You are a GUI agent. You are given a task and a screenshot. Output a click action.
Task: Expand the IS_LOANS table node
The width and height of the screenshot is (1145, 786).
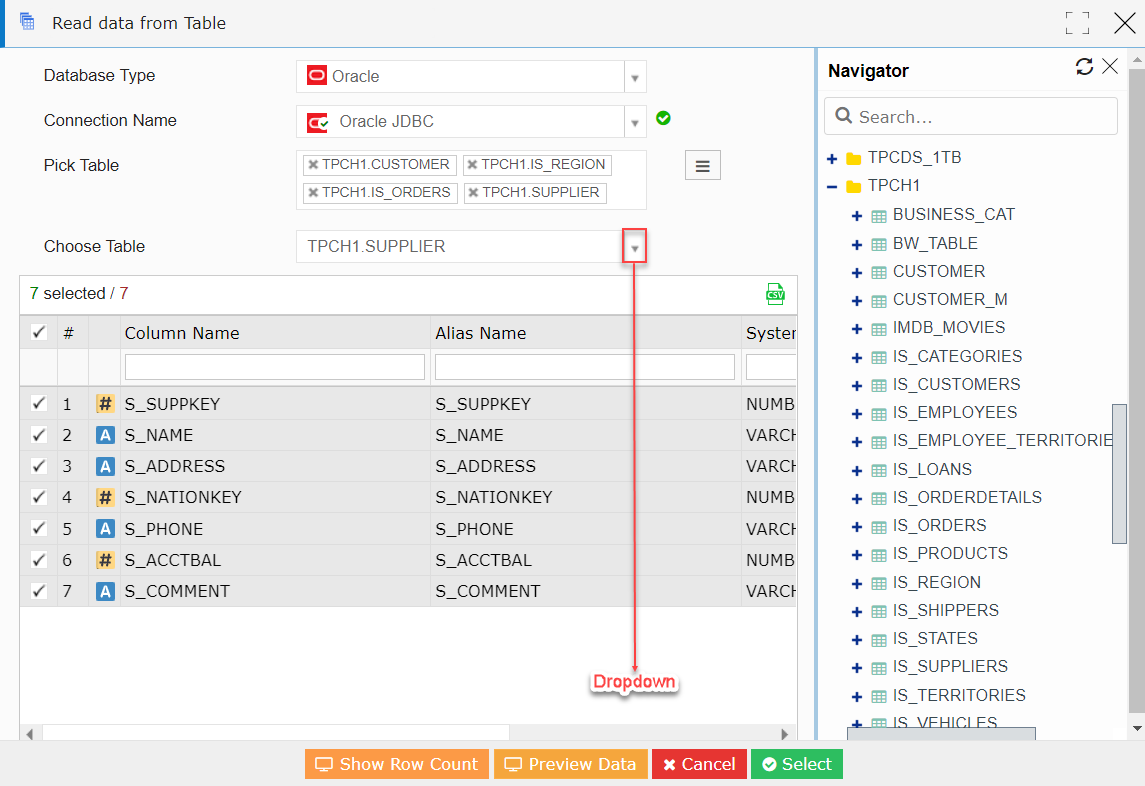pyautogui.click(x=858, y=469)
